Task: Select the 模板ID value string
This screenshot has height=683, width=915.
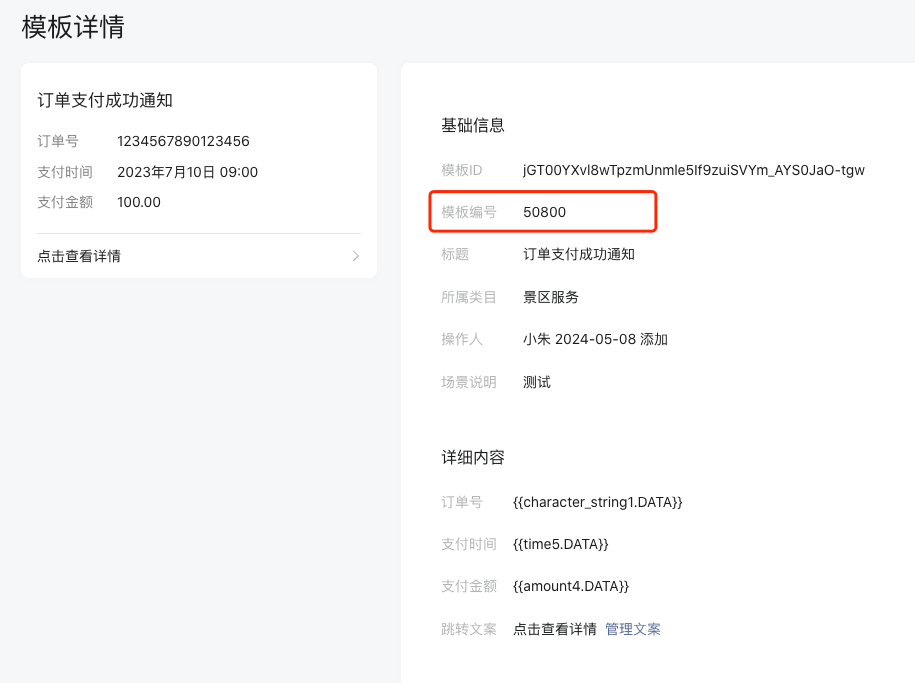Action: (x=693, y=170)
